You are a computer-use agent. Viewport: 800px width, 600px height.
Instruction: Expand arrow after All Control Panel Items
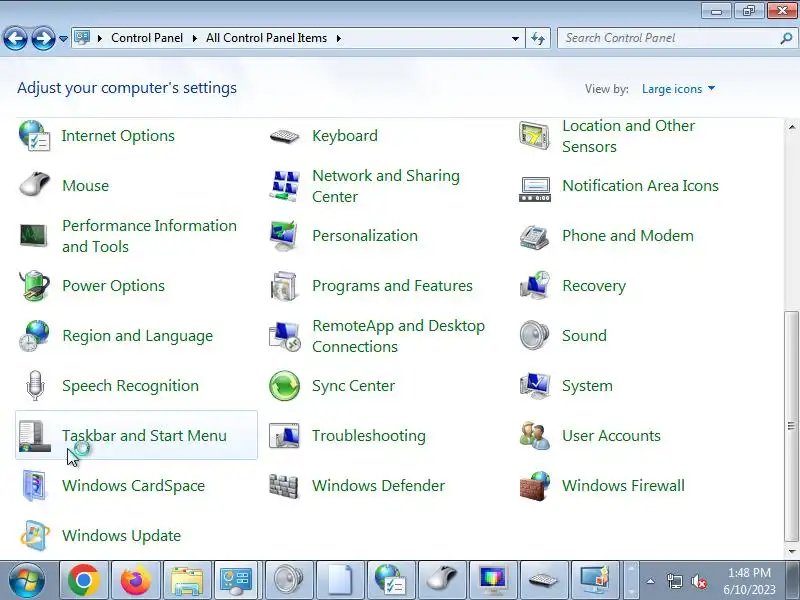338,38
